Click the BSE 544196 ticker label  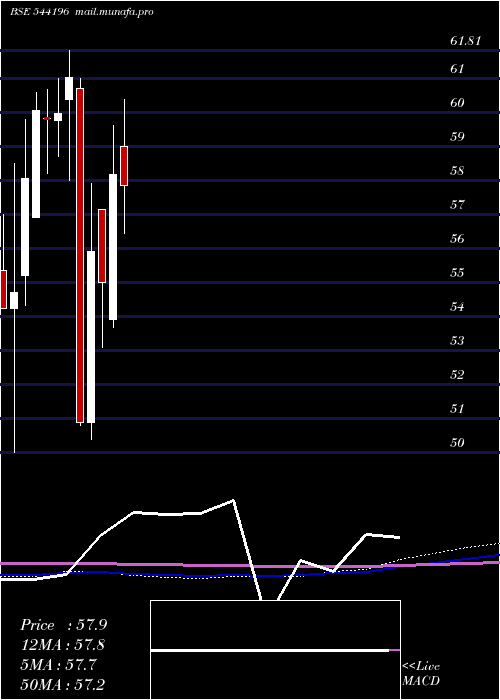(x=39, y=12)
